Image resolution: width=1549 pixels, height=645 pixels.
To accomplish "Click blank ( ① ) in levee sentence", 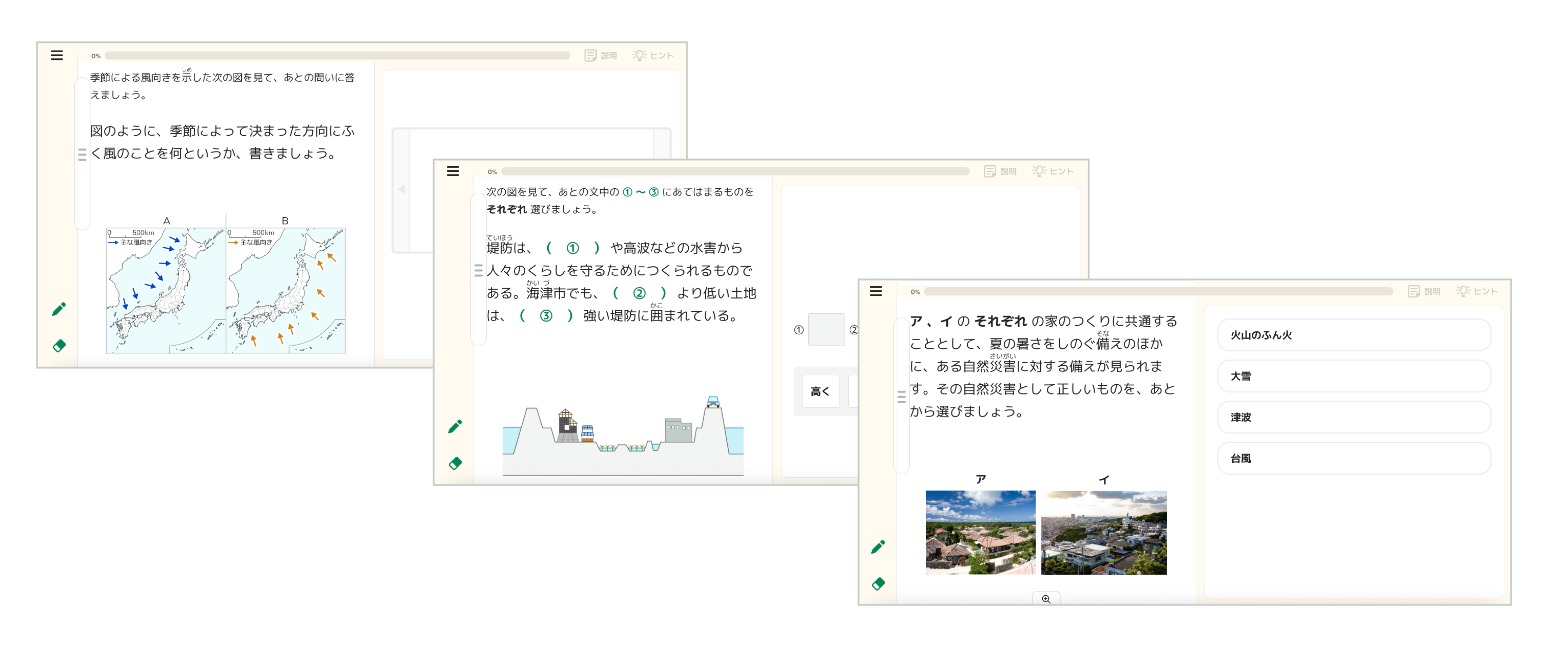I will tap(573, 247).
